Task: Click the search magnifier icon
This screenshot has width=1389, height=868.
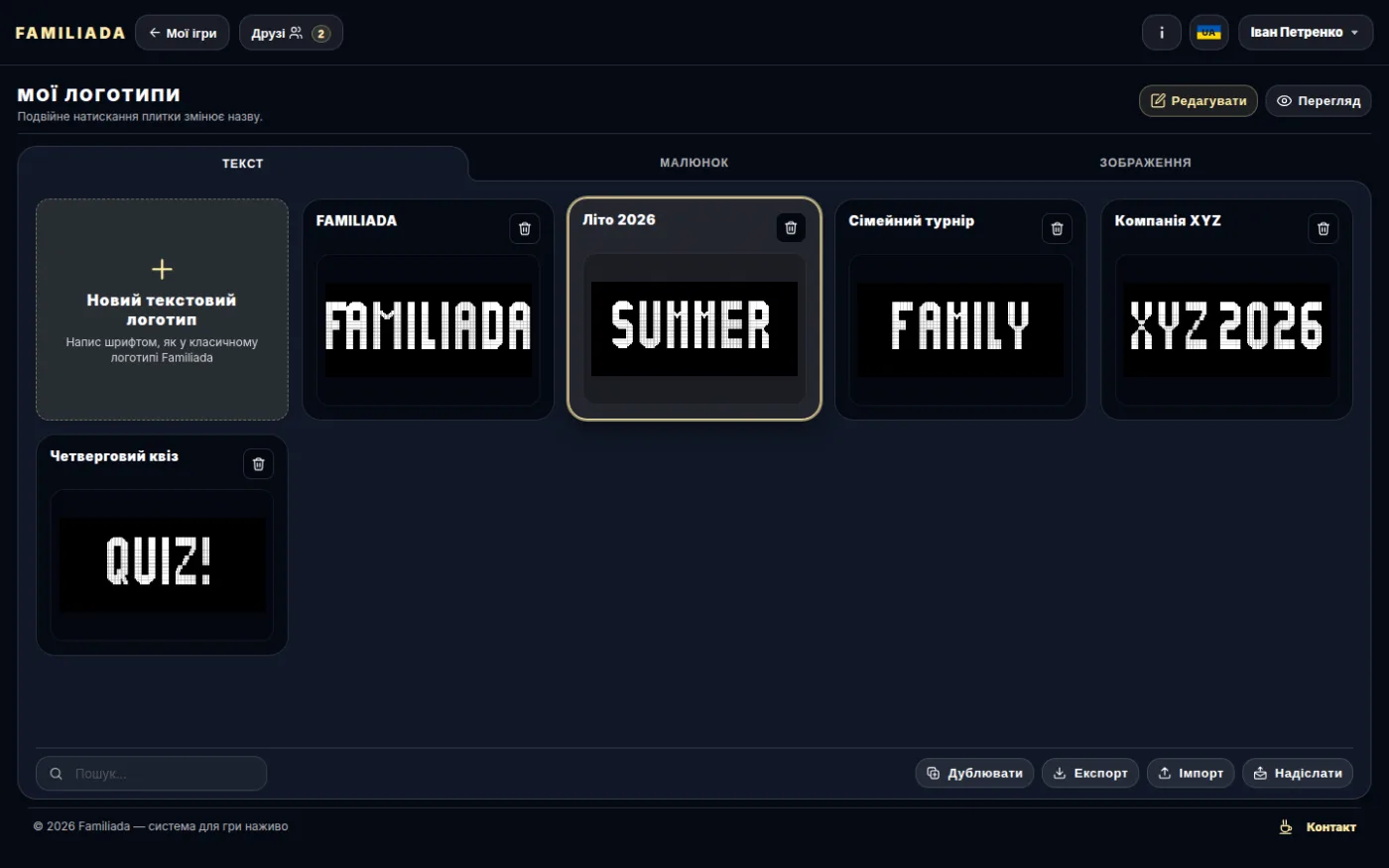Action: (x=57, y=774)
